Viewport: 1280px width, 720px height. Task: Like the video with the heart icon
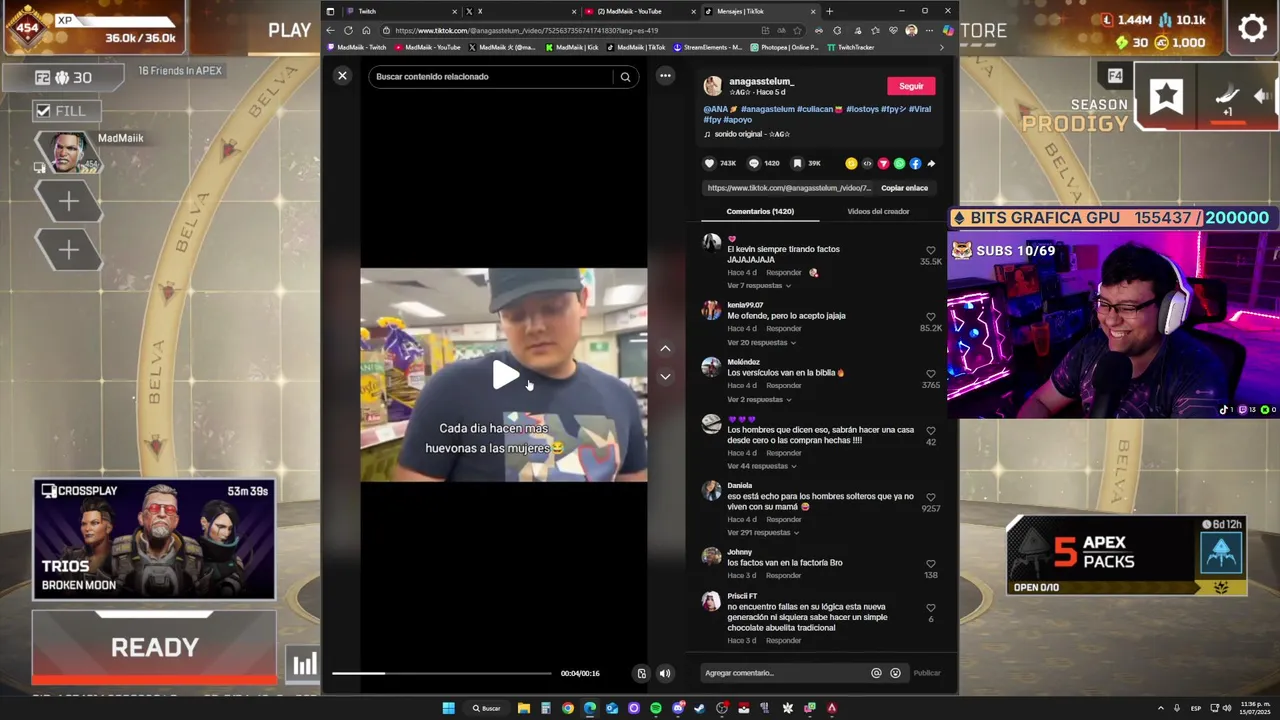coord(710,163)
